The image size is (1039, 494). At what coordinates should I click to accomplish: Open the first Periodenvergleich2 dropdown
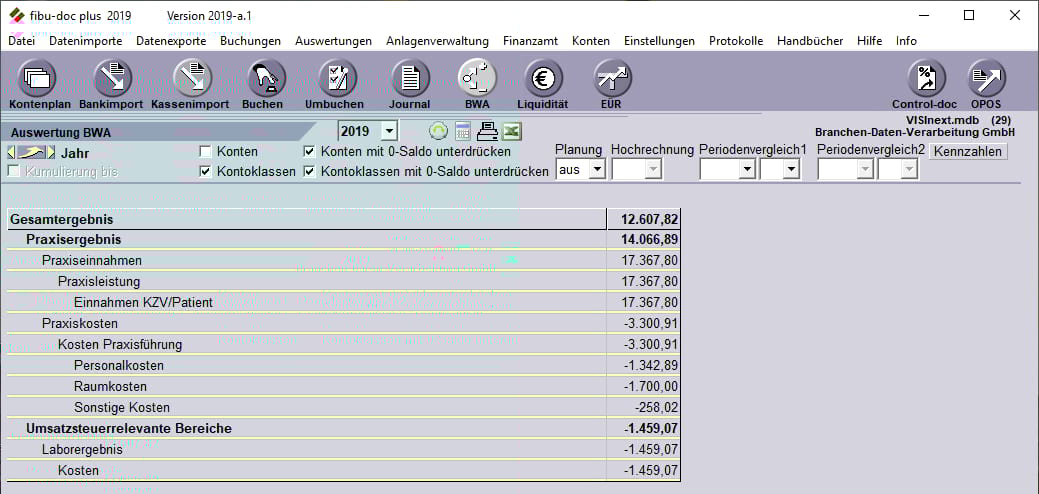pyautogui.click(x=865, y=170)
